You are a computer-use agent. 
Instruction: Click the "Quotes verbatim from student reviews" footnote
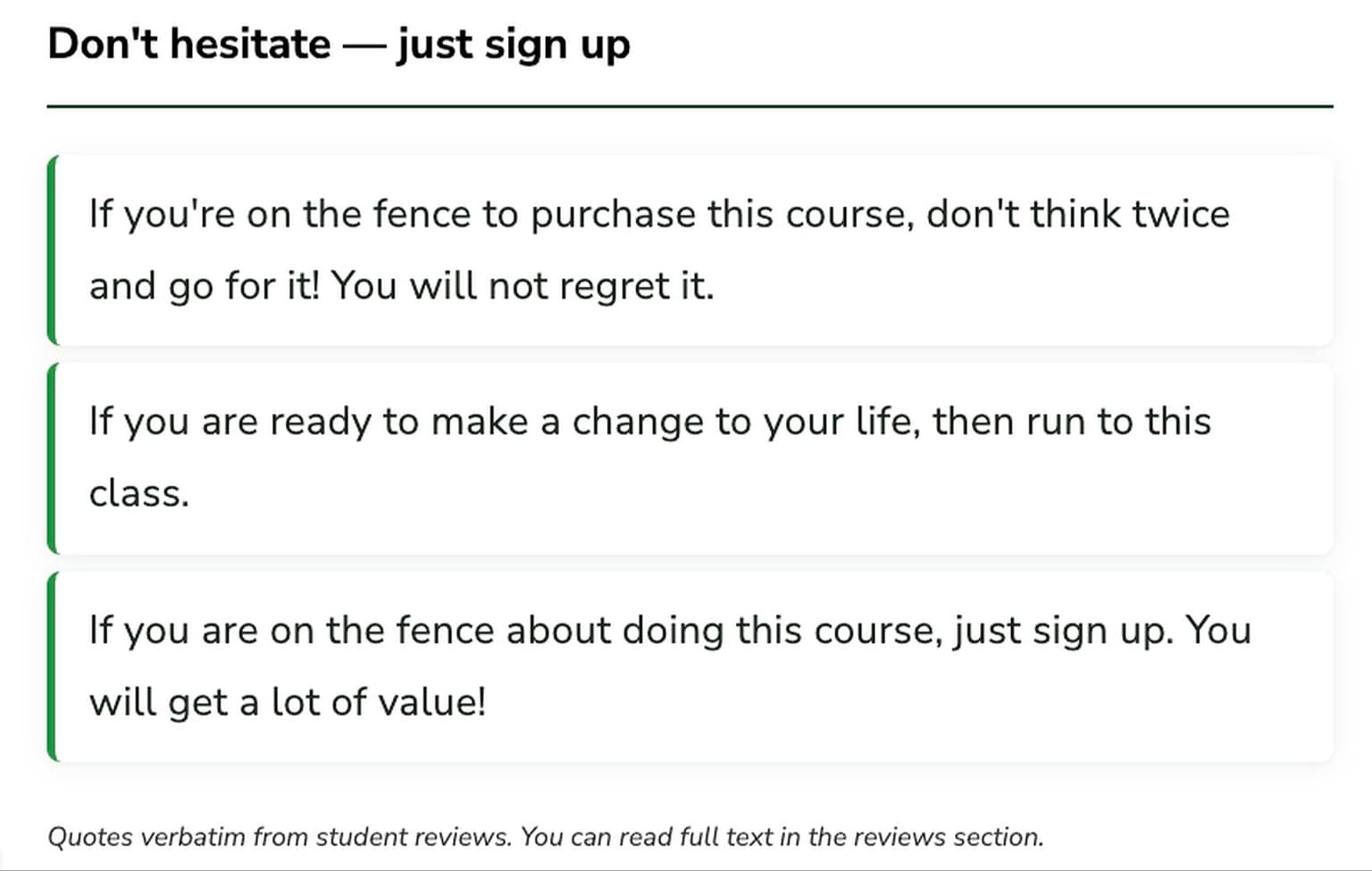(280, 837)
